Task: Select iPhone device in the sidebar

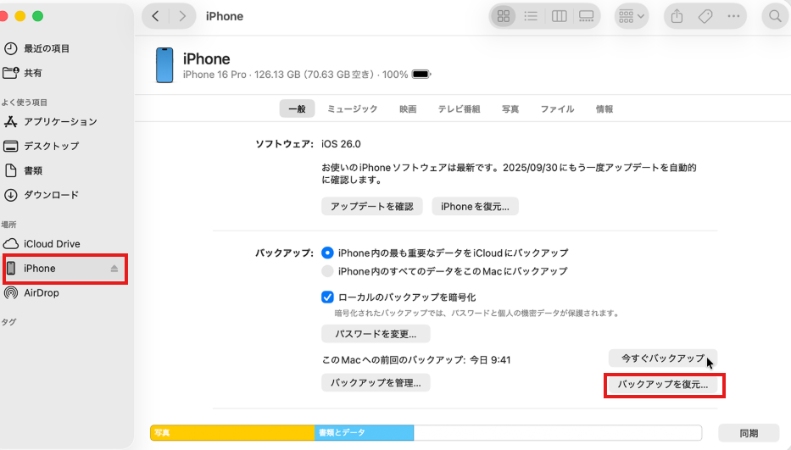Action: coord(65,268)
